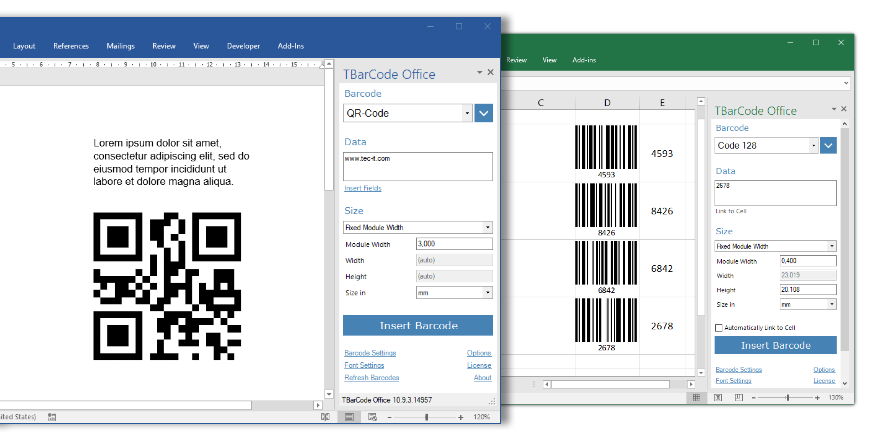The height and width of the screenshot is (440, 880).
Task: Open Font Settings link in Word panel
Action: (x=364, y=365)
